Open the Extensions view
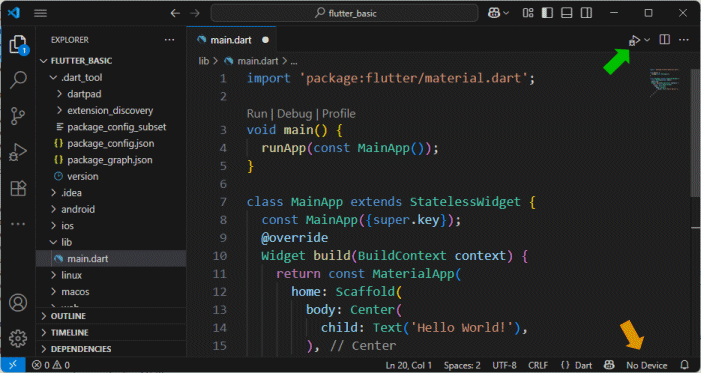This screenshot has height=373, width=701. tap(18, 188)
